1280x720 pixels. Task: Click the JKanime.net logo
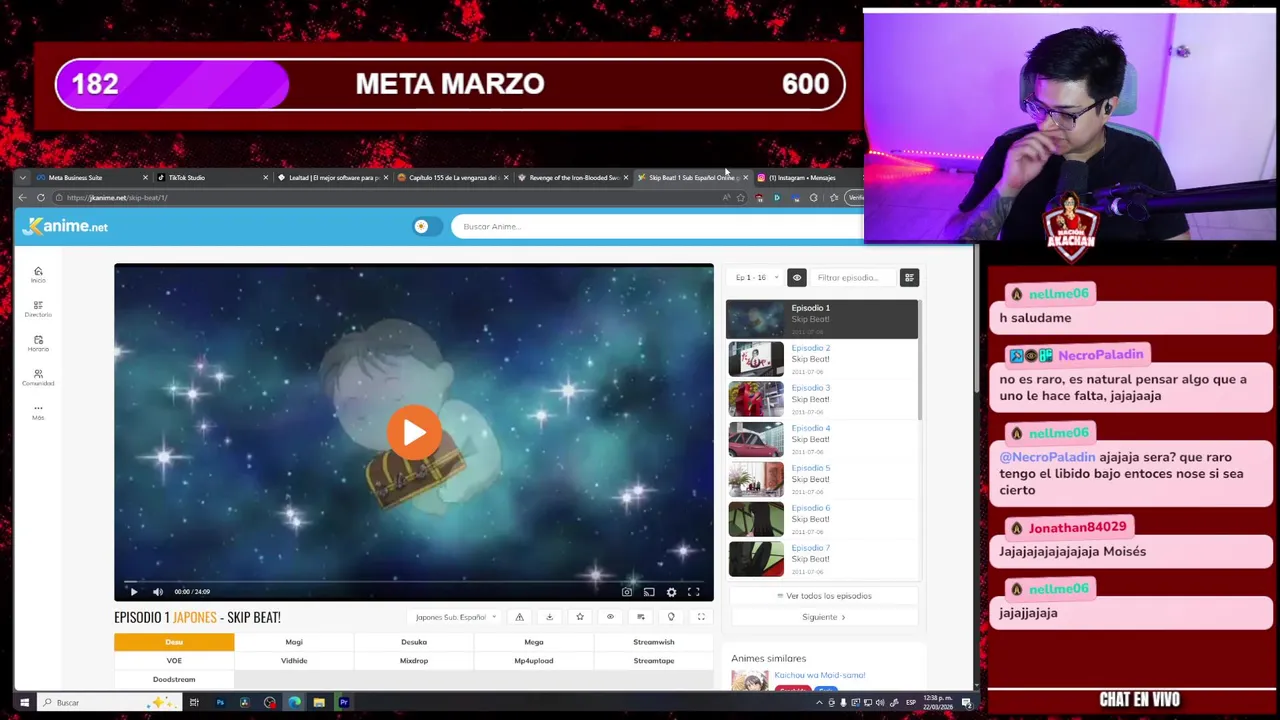(66, 226)
